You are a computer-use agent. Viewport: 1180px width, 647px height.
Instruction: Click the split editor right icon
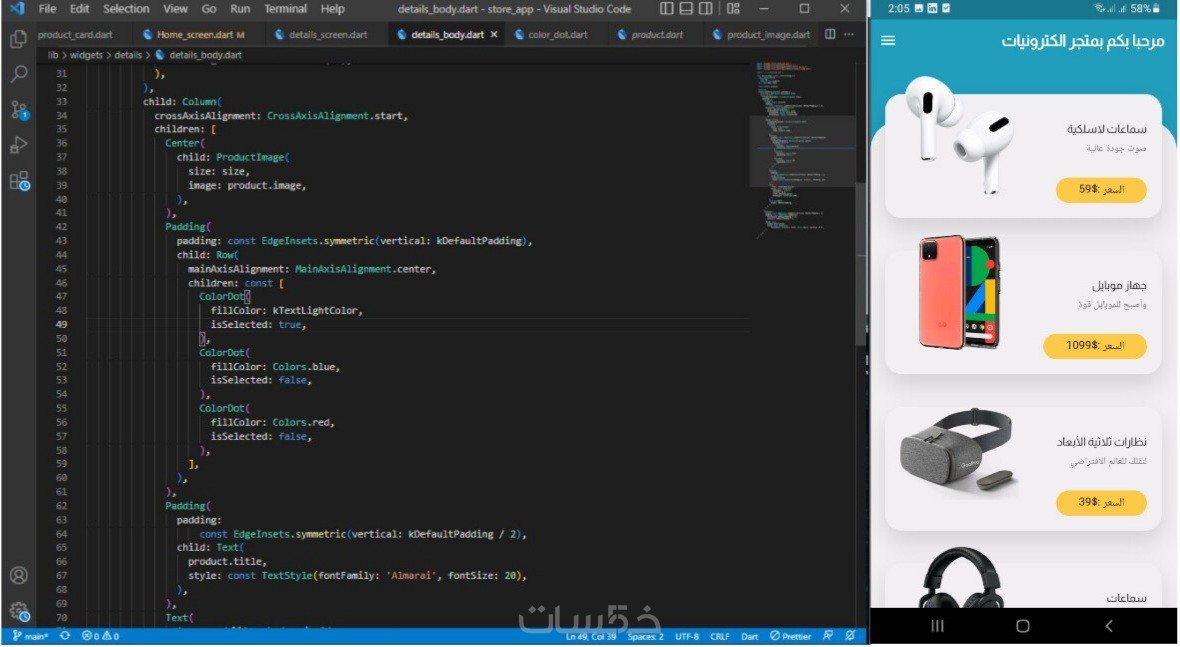pos(830,35)
